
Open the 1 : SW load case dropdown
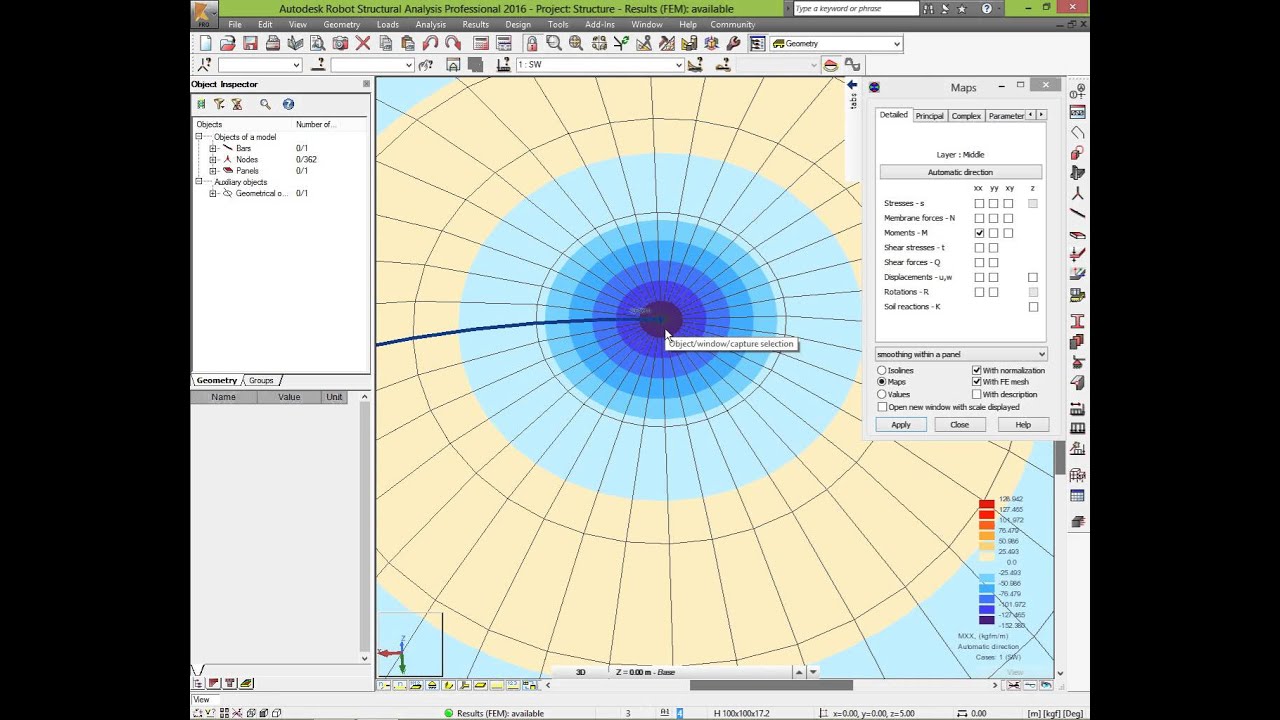[600, 64]
